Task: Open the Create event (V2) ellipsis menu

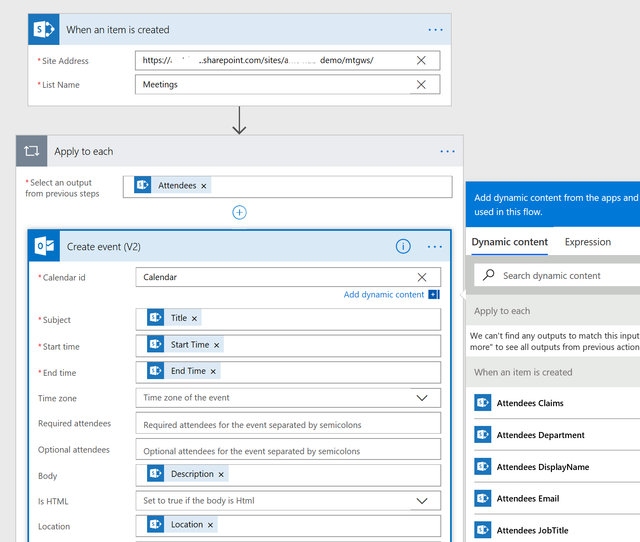Action: [x=434, y=247]
